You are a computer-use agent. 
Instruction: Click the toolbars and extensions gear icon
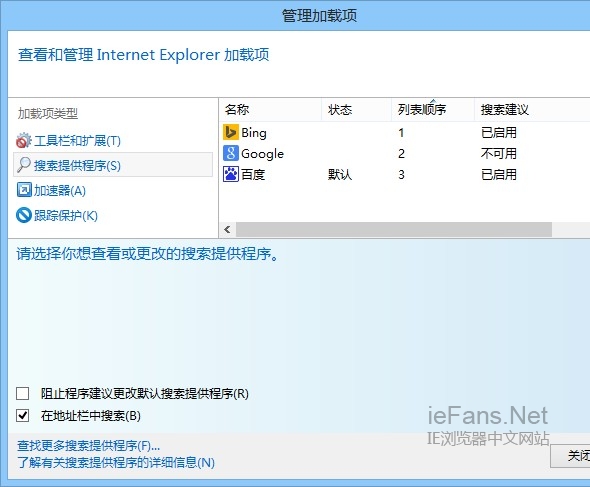[x=24, y=140]
